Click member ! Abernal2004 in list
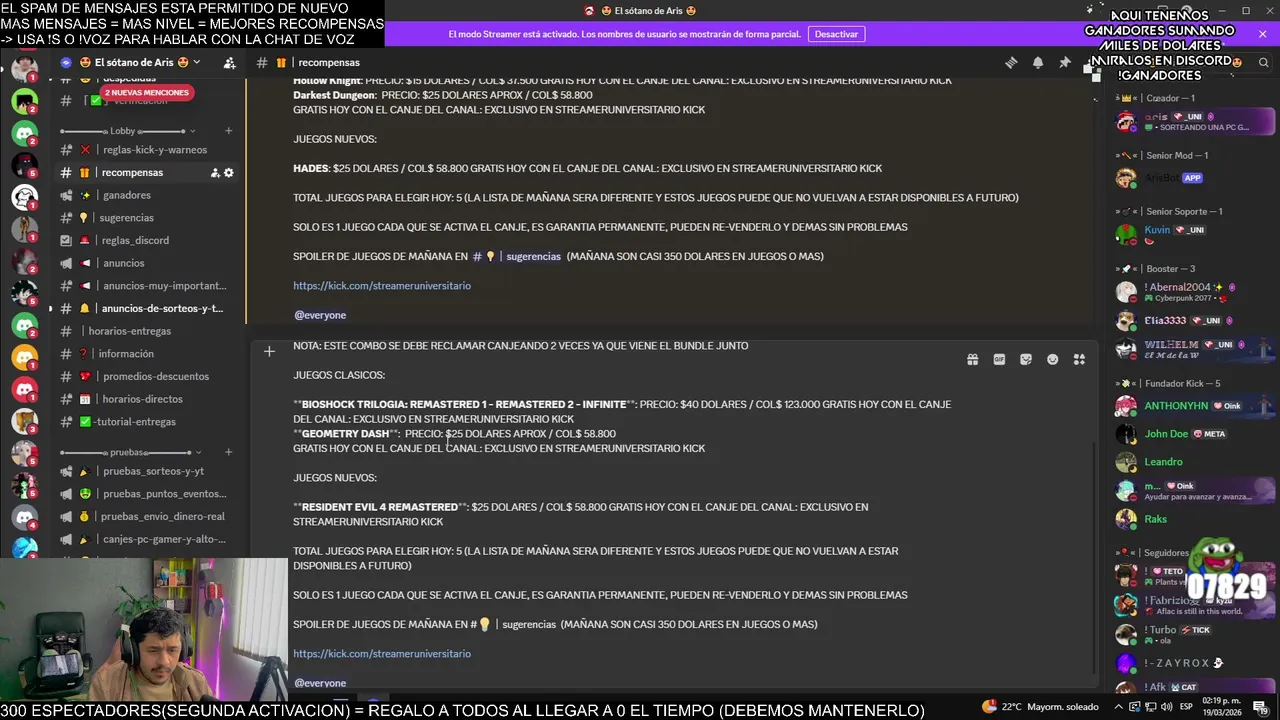The height and width of the screenshot is (720, 1280). [x=1195, y=292]
